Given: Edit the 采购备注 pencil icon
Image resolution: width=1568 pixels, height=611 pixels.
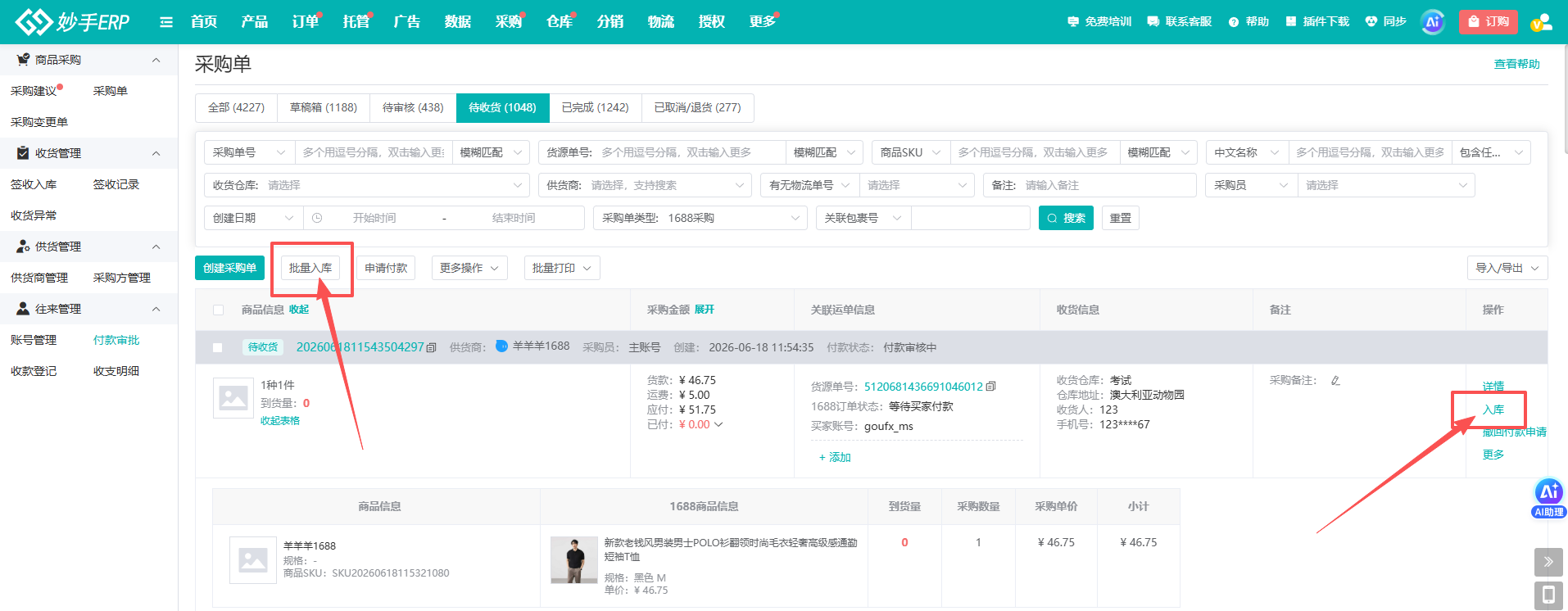Looking at the screenshot, I should tap(1335, 380).
